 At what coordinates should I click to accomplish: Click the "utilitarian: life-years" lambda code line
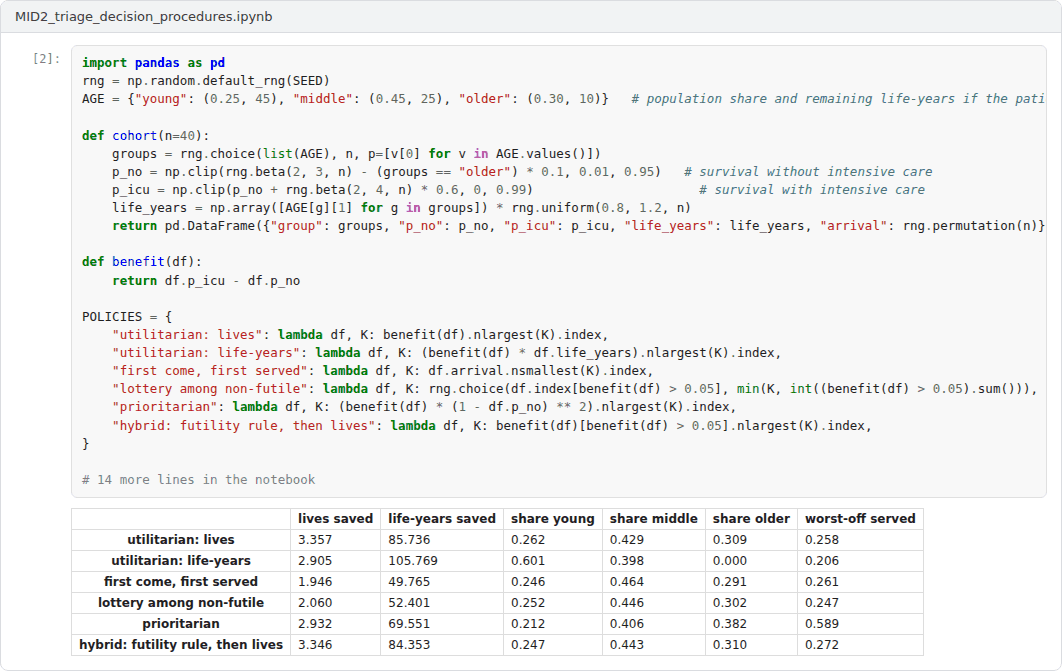(x=447, y=353)
